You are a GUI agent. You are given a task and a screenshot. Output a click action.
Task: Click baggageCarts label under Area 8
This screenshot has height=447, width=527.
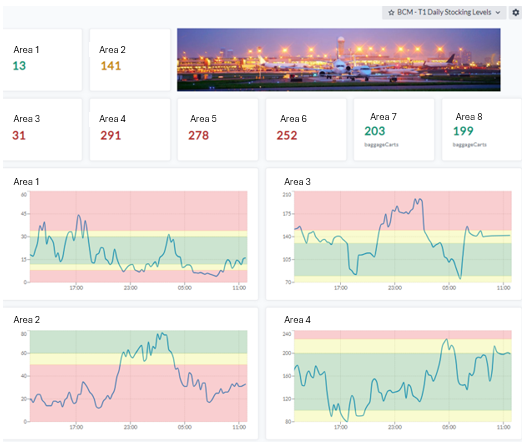click(x=470, y=145)
